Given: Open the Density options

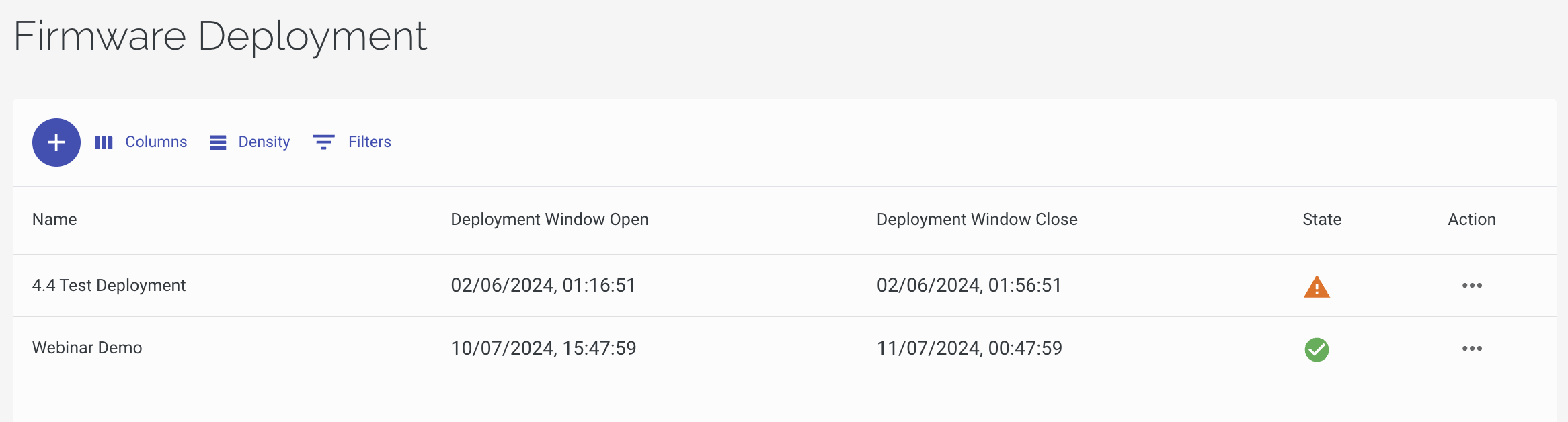Looking at the screenshot, I should pyautogui.click(x=249, y=142).
